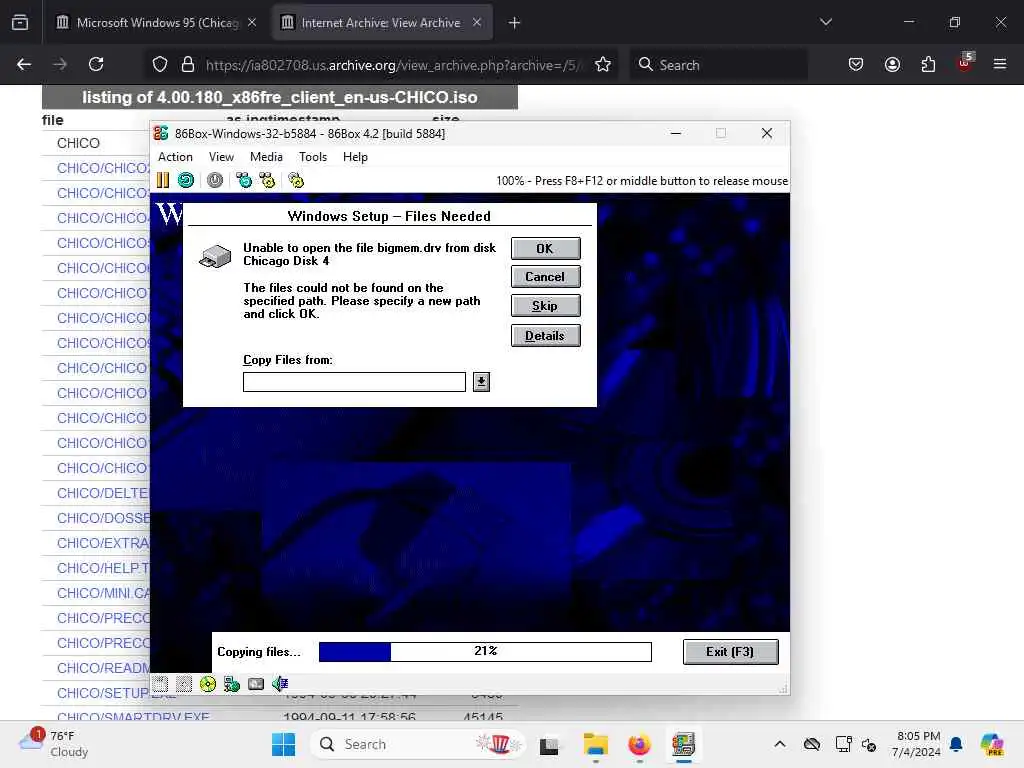Click the Details button
1024x768 pixels.
pos(545,336)
